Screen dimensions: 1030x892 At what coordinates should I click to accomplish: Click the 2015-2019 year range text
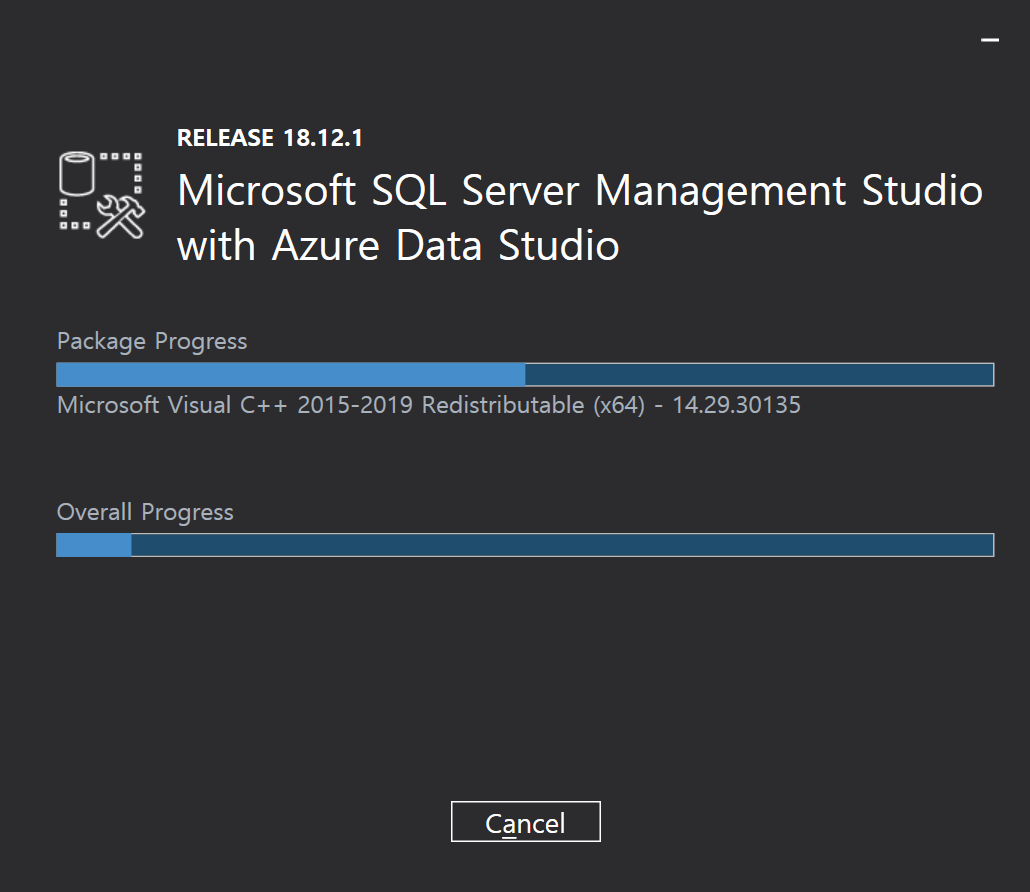[356, 405]
